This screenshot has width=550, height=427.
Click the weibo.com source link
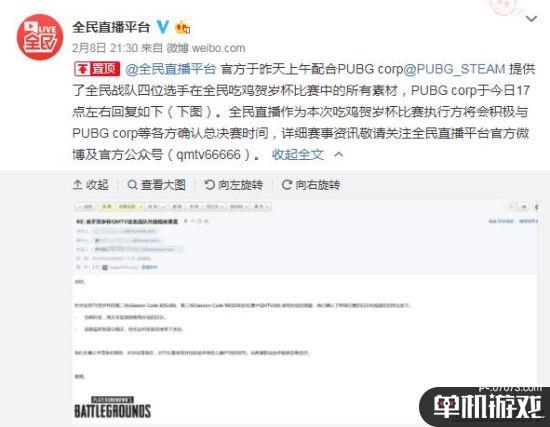tap(219, 48)
